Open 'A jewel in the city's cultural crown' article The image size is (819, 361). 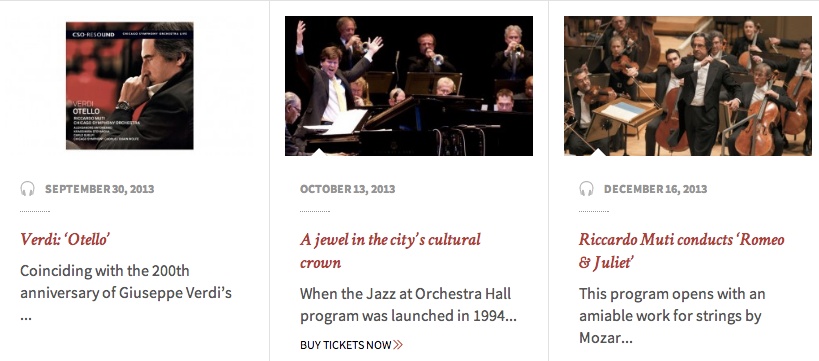[x=390, y=251]
